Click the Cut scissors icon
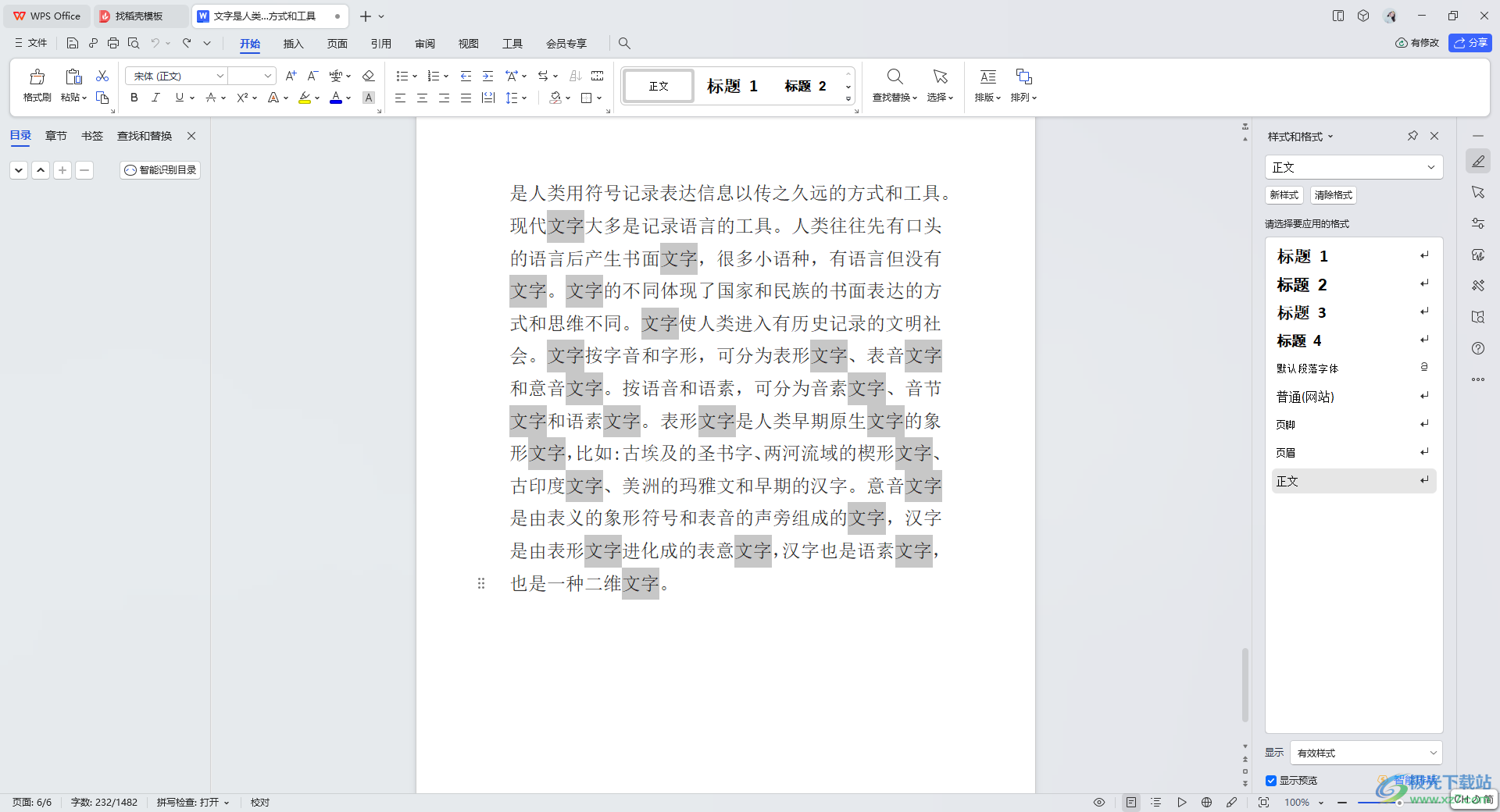 click(x=102, y=76)
